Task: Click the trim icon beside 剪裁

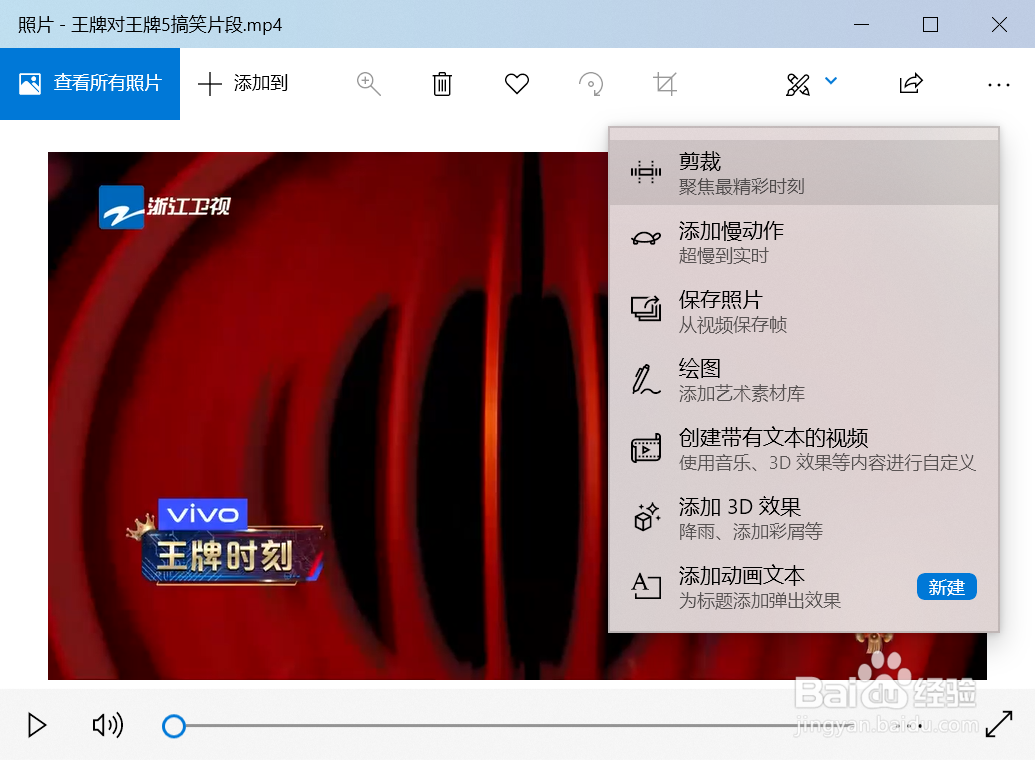Action: [646, 172]
